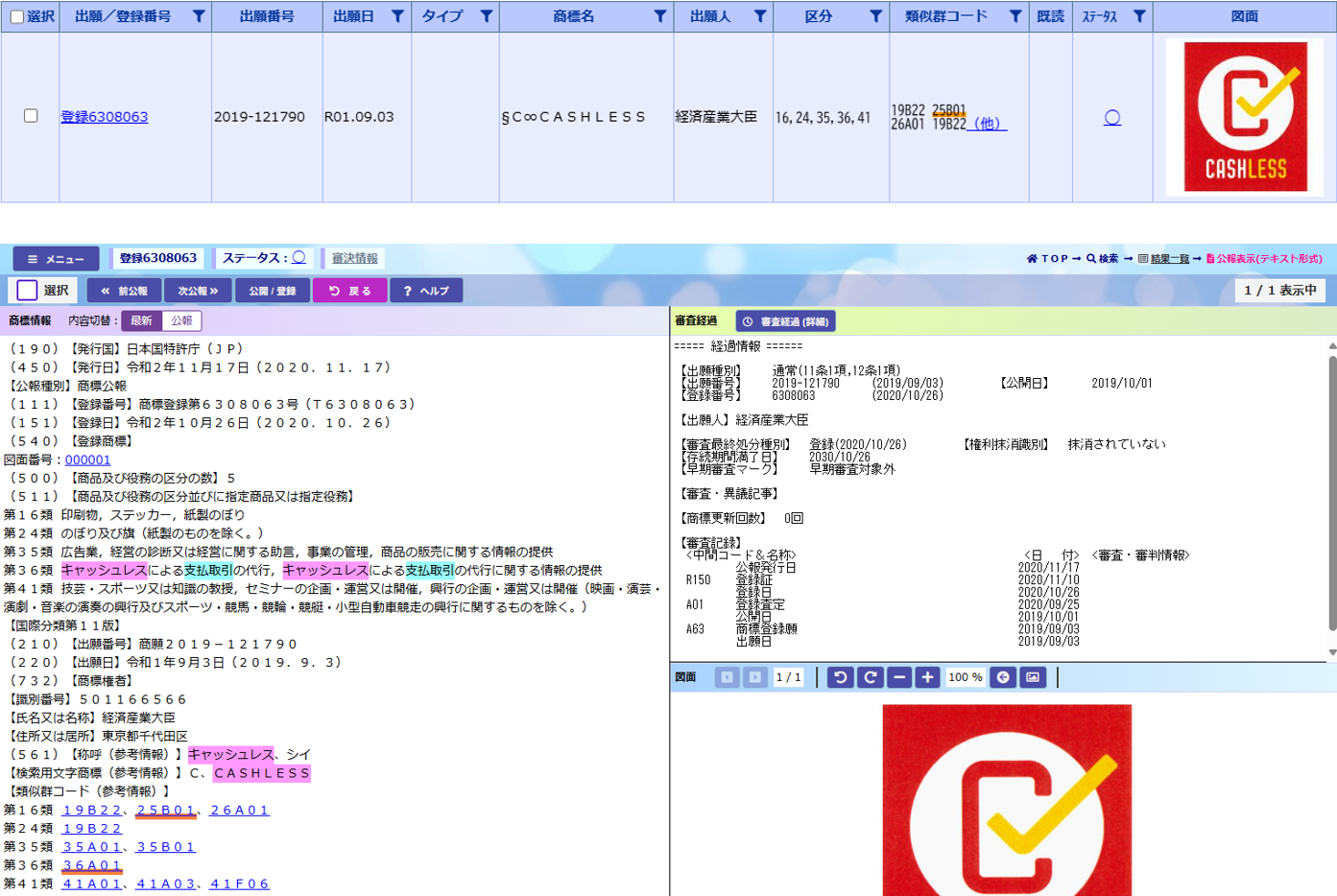Tick the select-all 選択 checkbox in table header
This screenshot has width=1337, height=896.
pyautogui.click(x=16, y=16)
